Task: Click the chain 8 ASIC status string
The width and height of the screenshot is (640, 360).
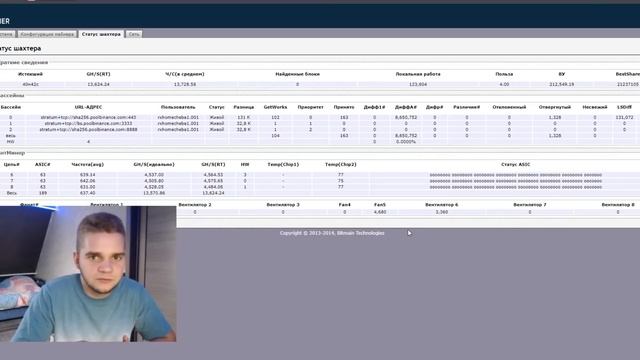Action: [x=516, y=187]
